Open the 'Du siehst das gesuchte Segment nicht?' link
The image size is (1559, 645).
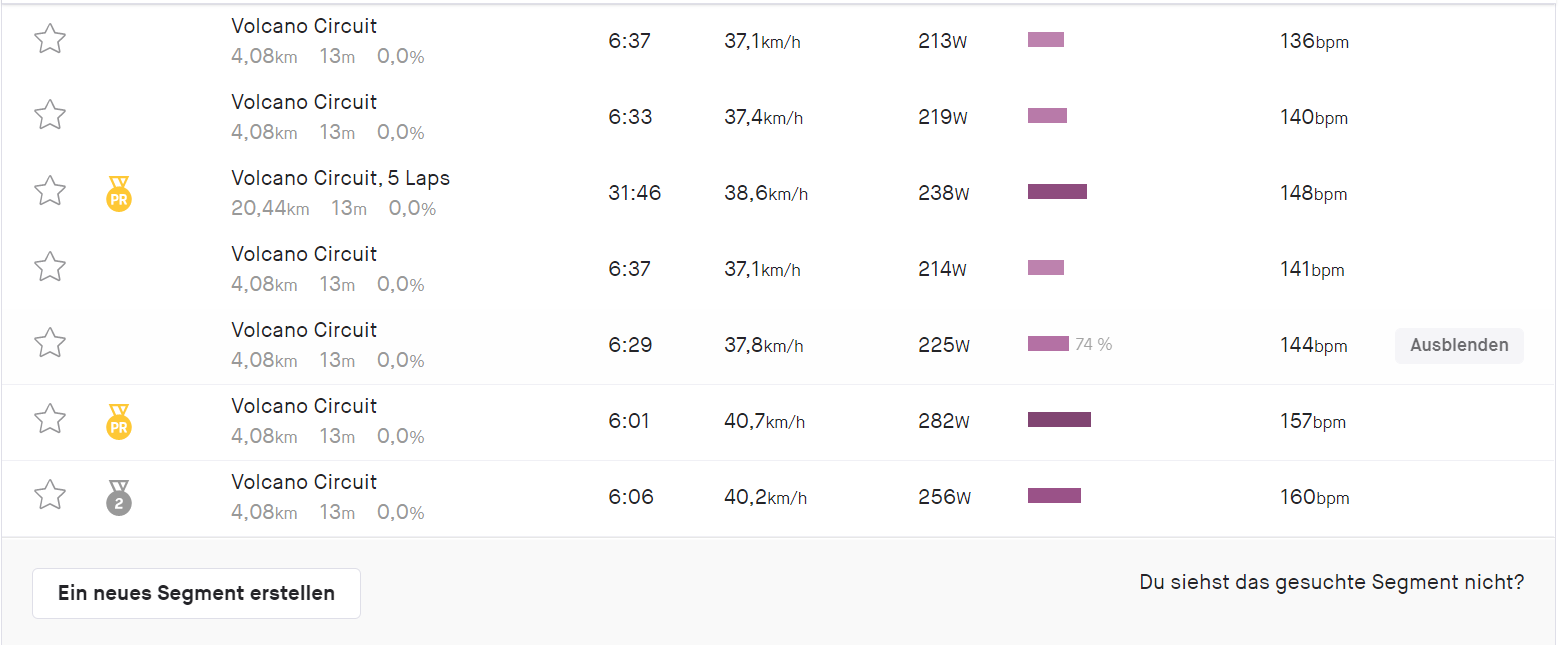point(1331,582)
